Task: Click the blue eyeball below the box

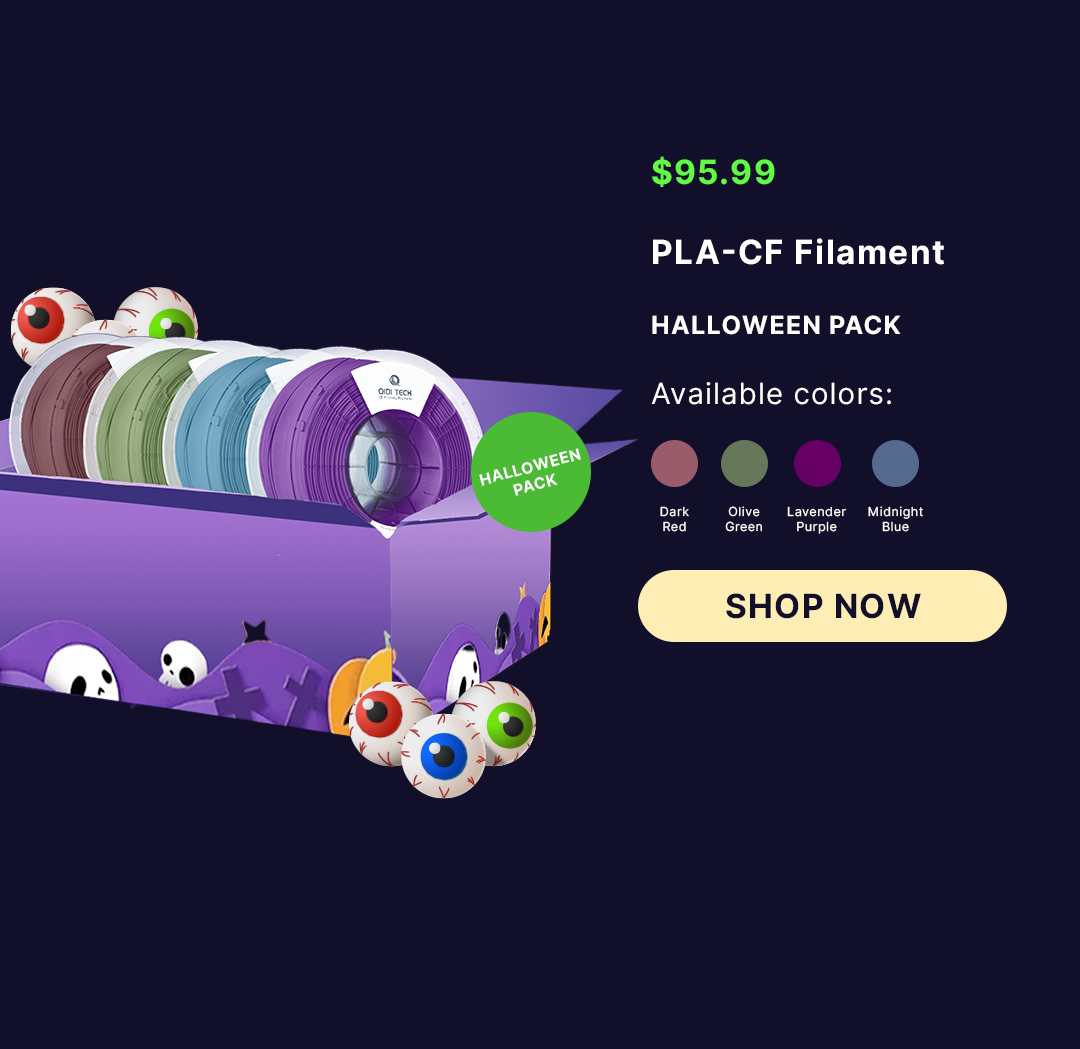Action: [443, 756]
